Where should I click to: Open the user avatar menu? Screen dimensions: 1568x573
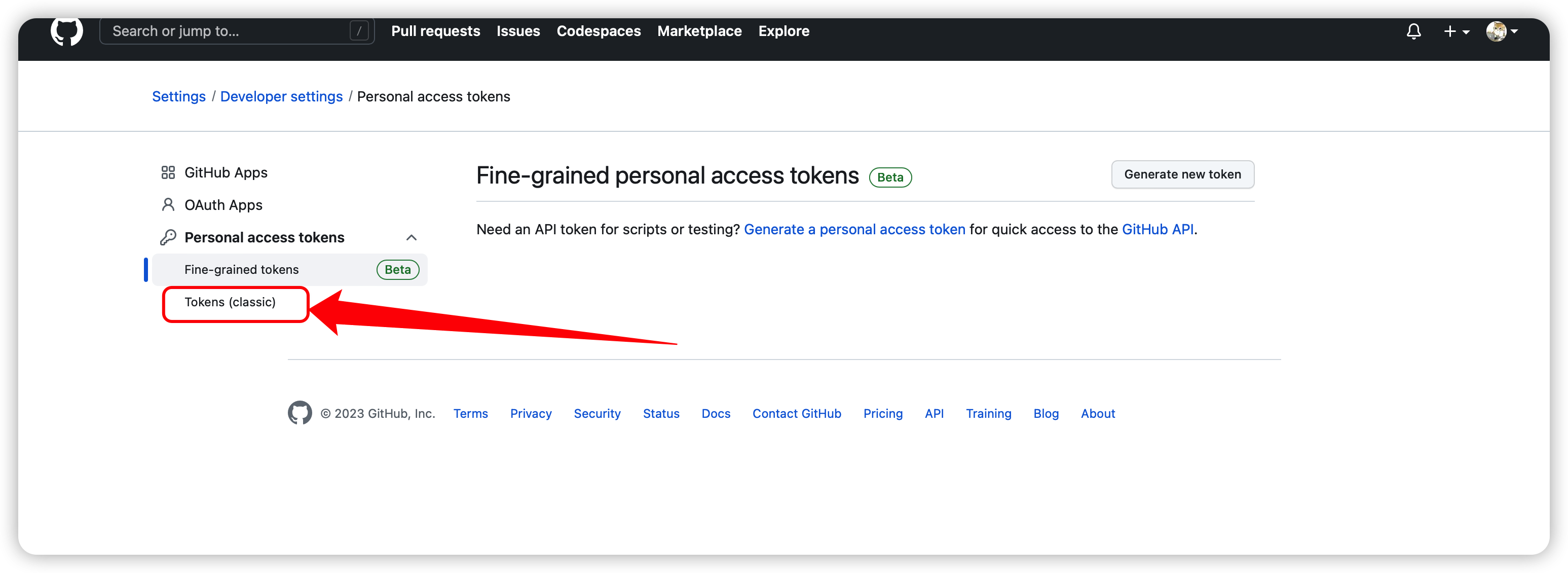[1502, 31]
